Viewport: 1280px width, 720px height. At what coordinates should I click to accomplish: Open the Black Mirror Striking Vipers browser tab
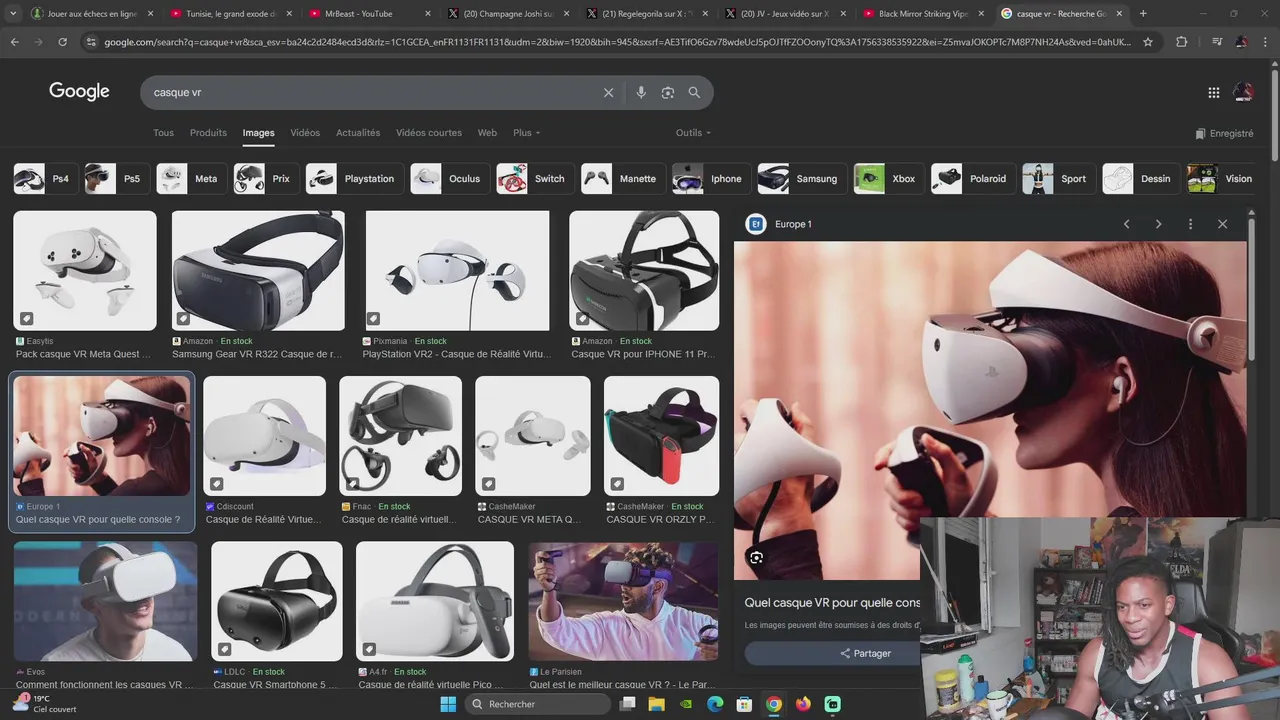923,14
